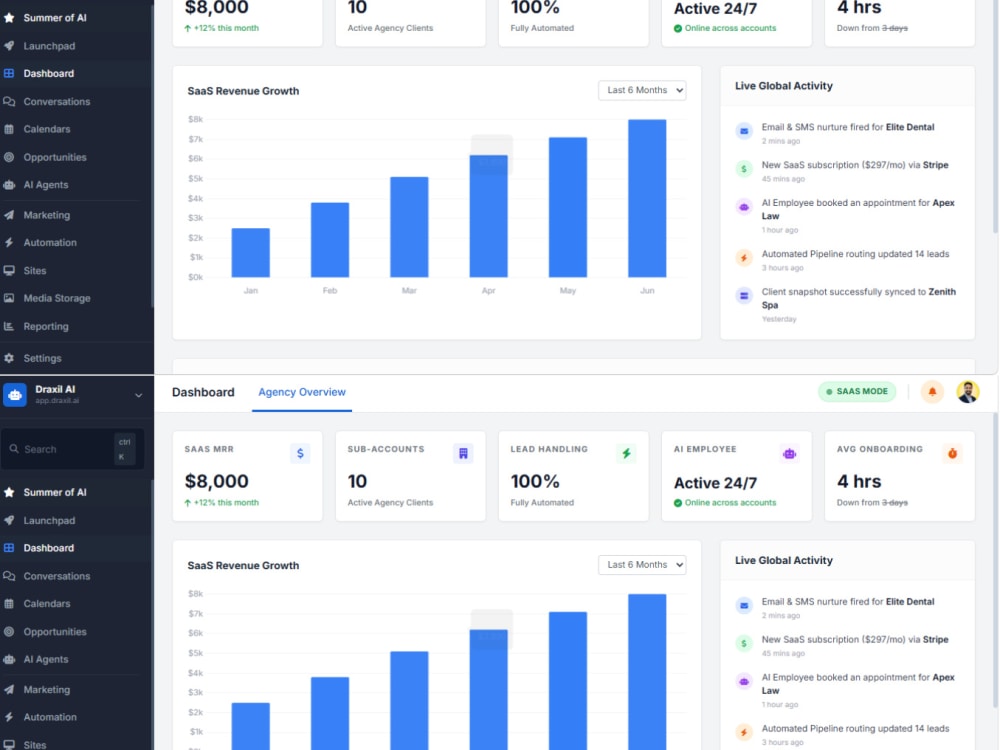
Task: Click the Dashboard heading beside Agency Overview
Action: pyautogui.click(x=203, y=392)
